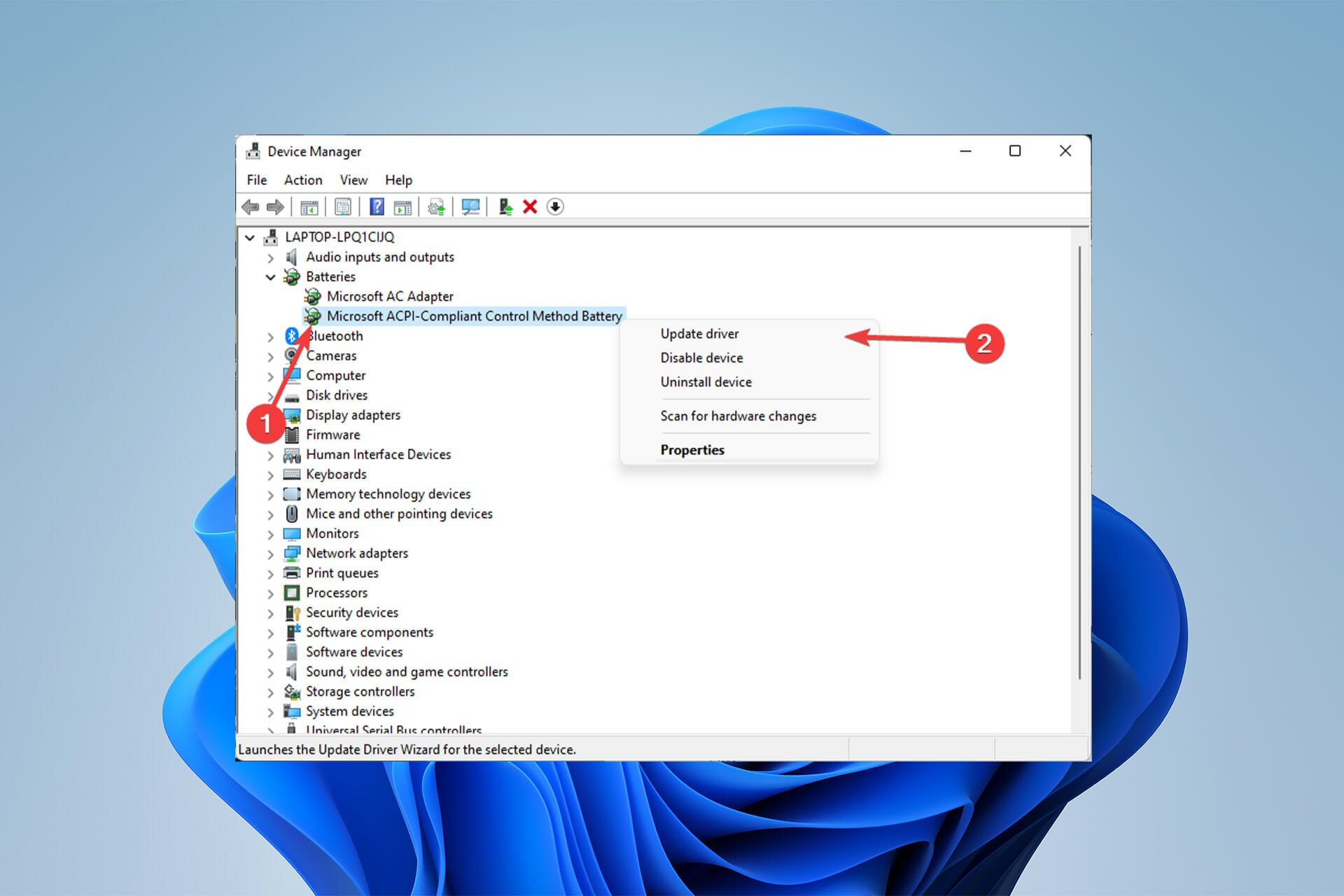
Task: Click the black down-arrow Disable device icon
Action: coord(555,207)
